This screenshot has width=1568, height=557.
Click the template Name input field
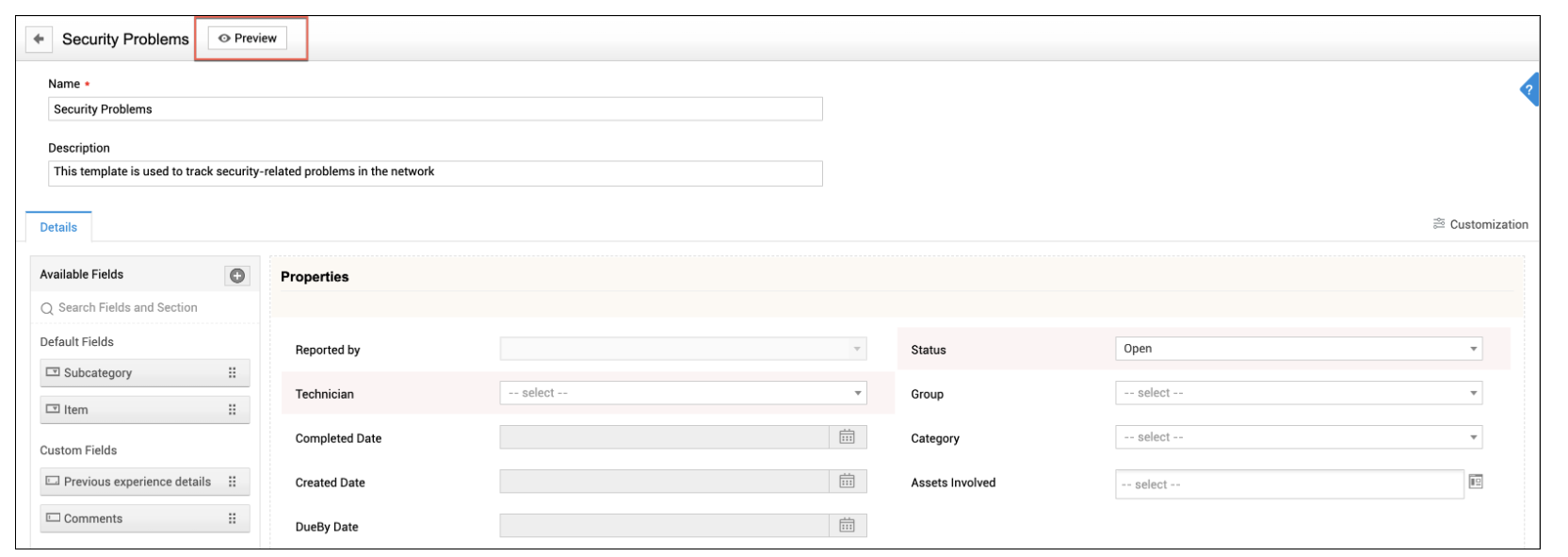434,109
